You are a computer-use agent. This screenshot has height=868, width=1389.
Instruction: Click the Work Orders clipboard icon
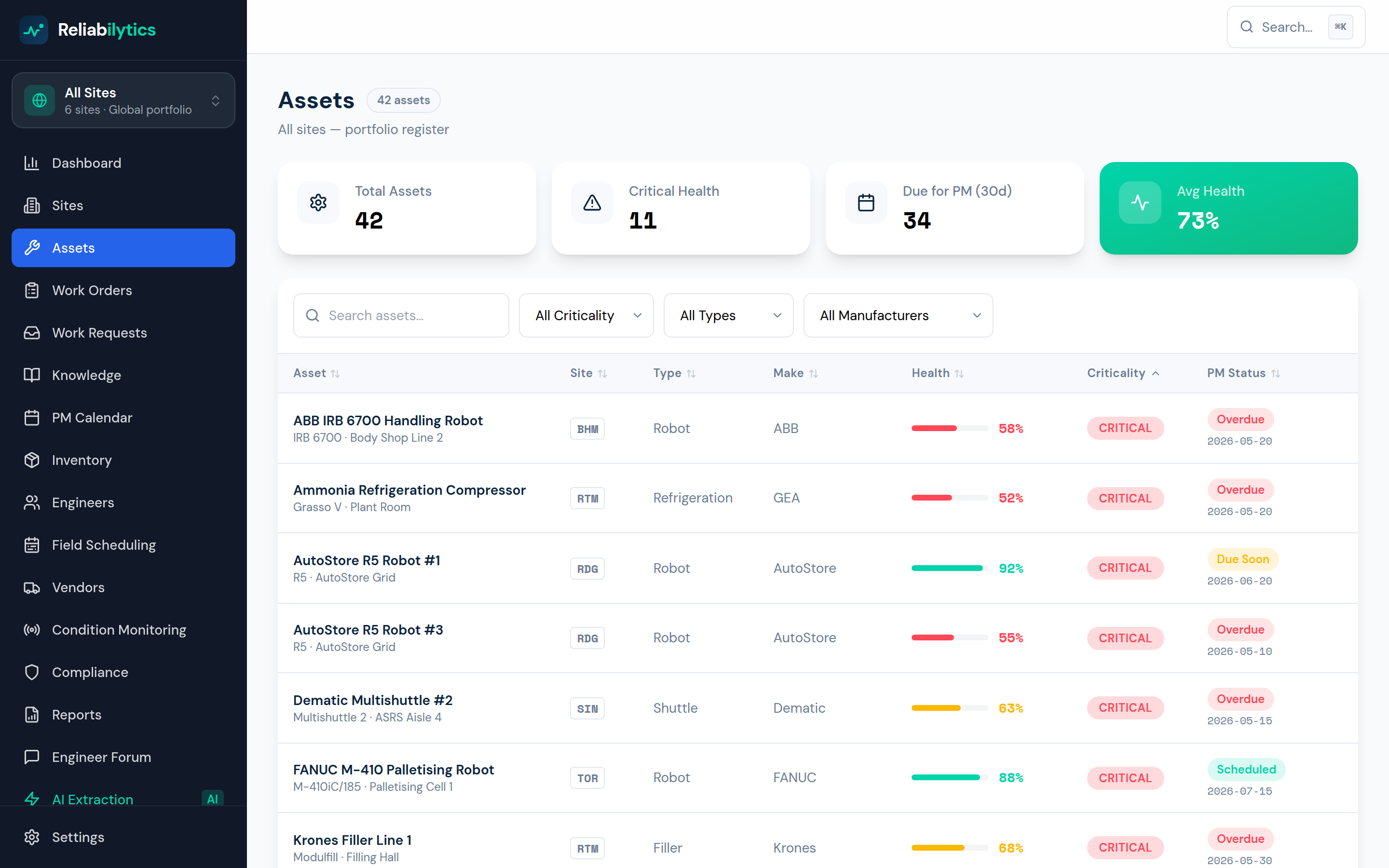point(31,290)
